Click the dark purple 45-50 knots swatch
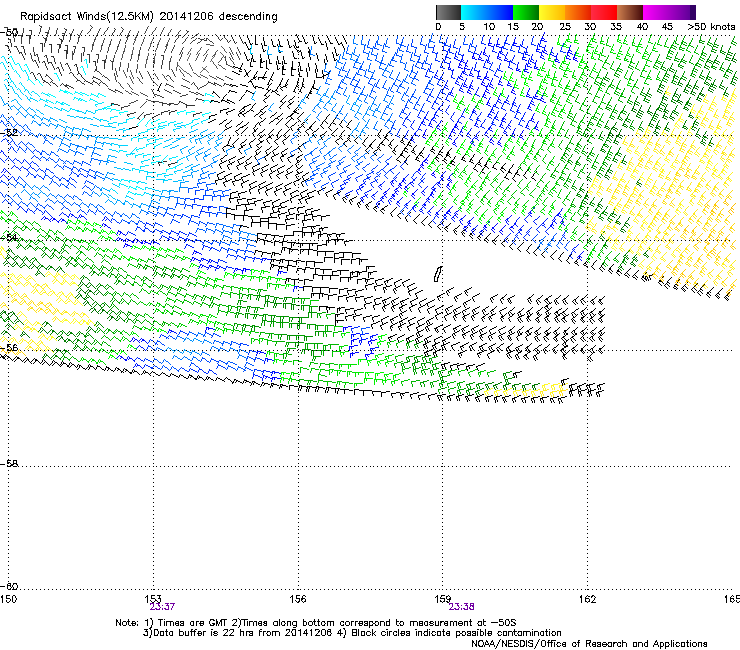This screenshot has height=650, width=740. pyautogui.click(x=682, y=12)
